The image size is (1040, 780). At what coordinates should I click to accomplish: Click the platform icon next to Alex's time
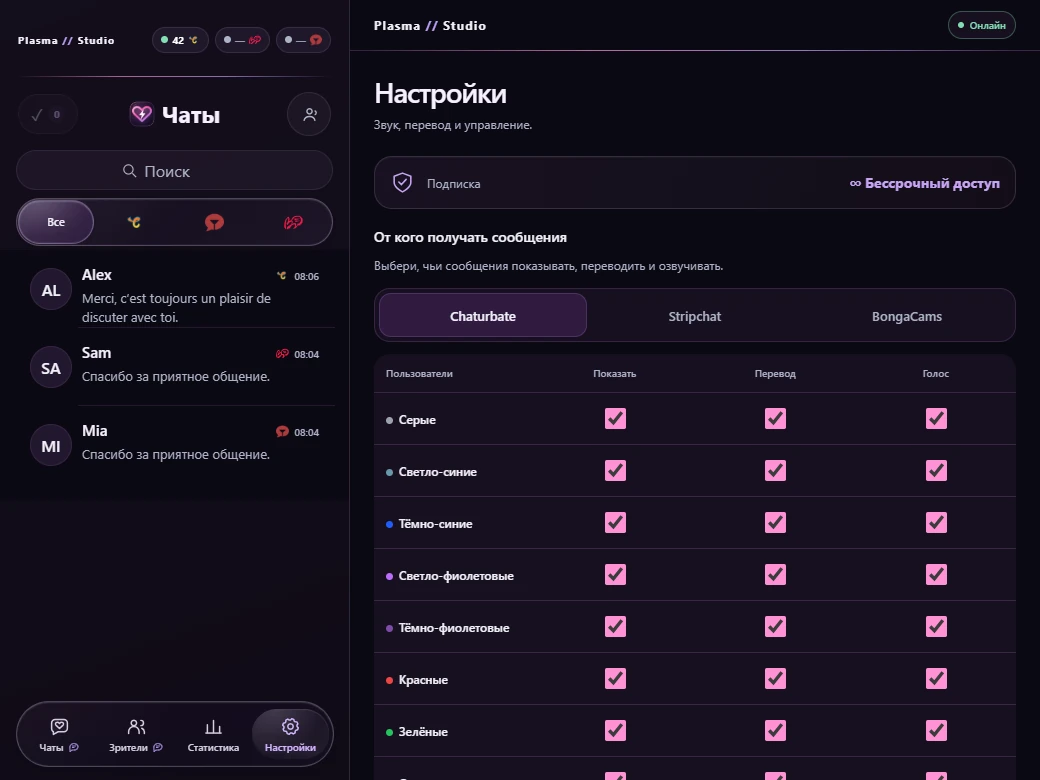tap(282, 276)
